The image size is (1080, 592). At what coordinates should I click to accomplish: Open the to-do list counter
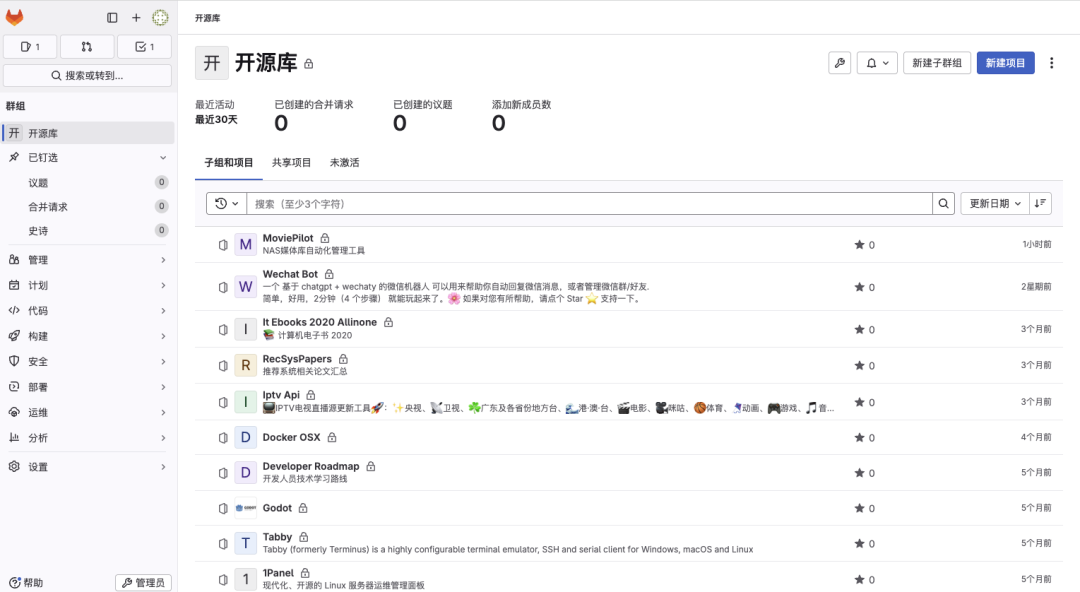coord(144,47)
